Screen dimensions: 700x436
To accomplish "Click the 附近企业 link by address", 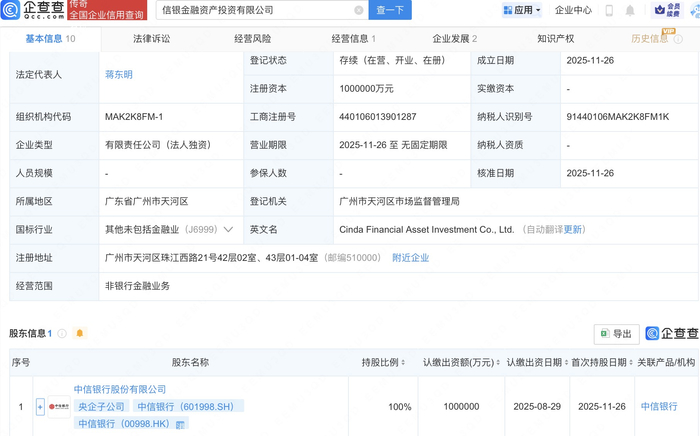I will click(410, 257).
